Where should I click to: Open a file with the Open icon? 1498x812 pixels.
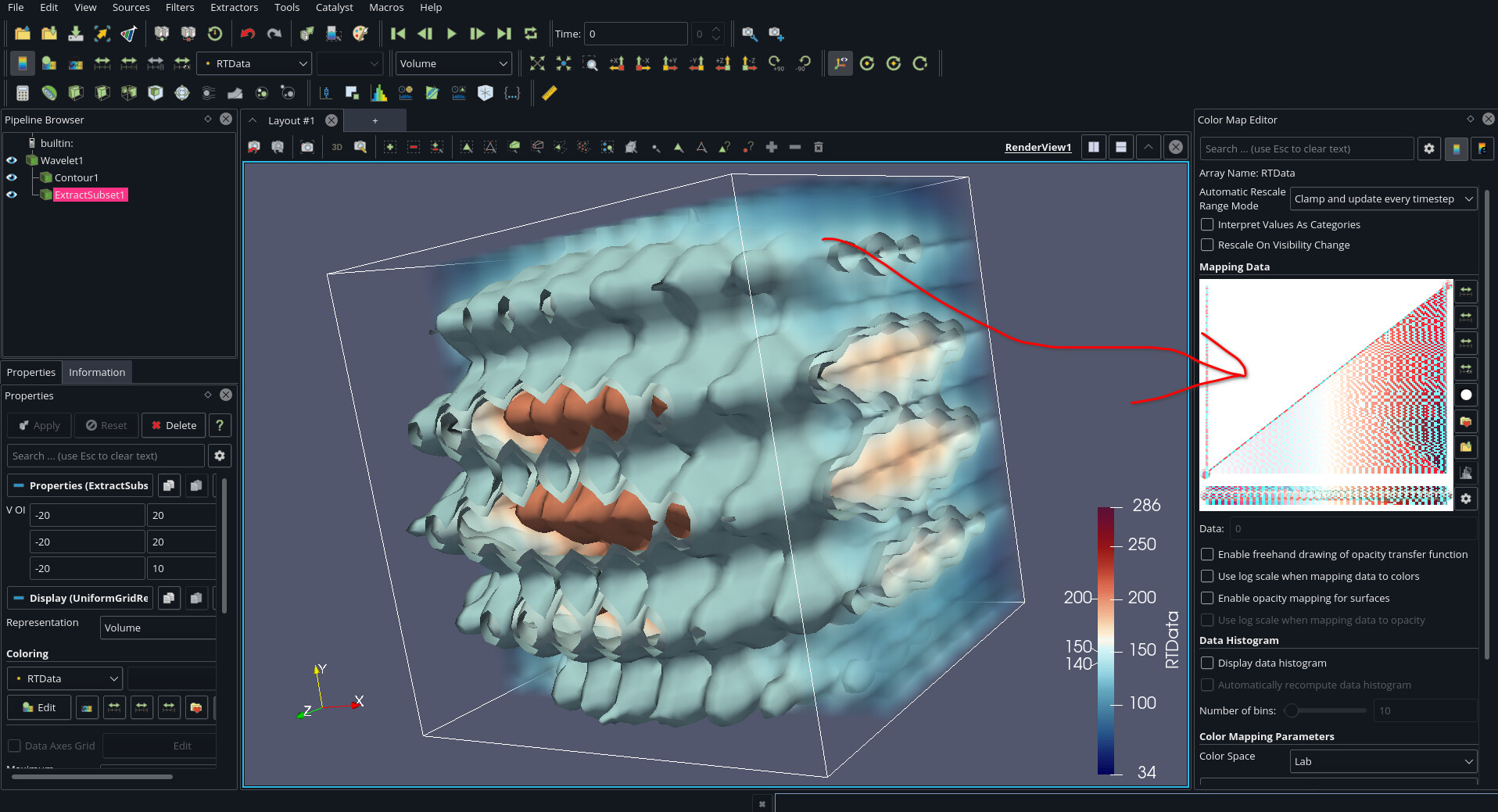point(23,34)
